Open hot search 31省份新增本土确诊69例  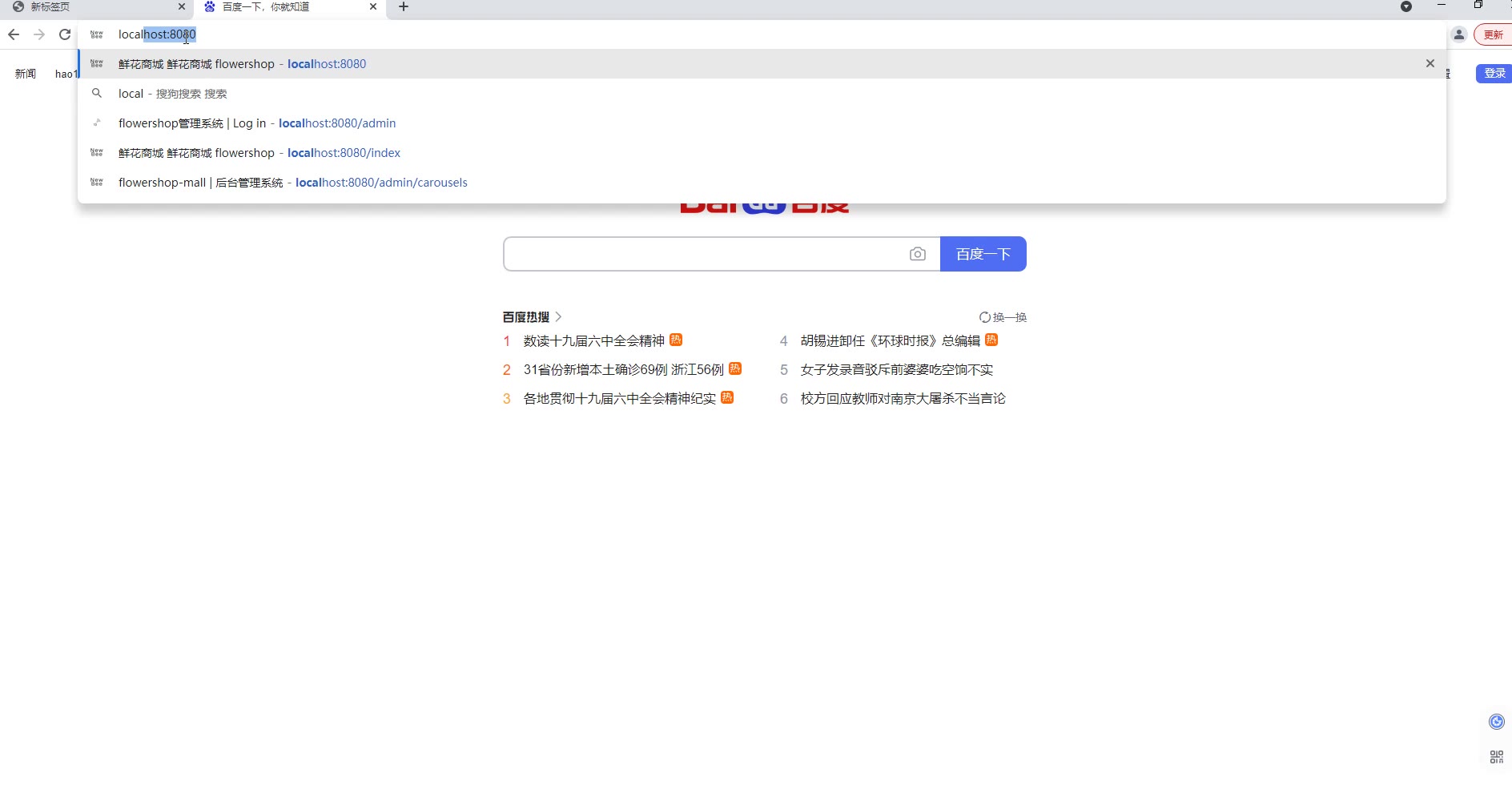coord(624,370)
